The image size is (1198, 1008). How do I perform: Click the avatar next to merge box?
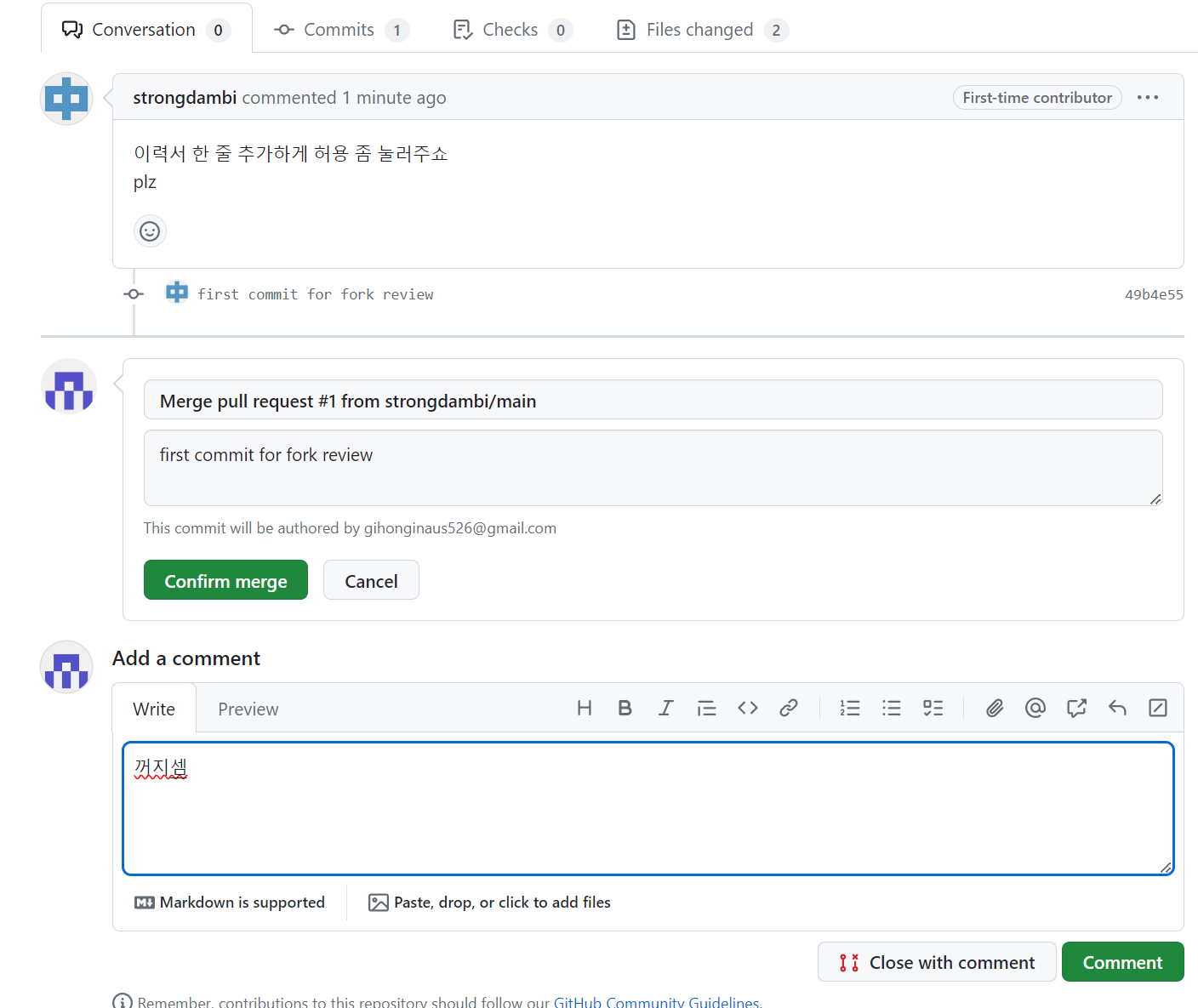69,386
